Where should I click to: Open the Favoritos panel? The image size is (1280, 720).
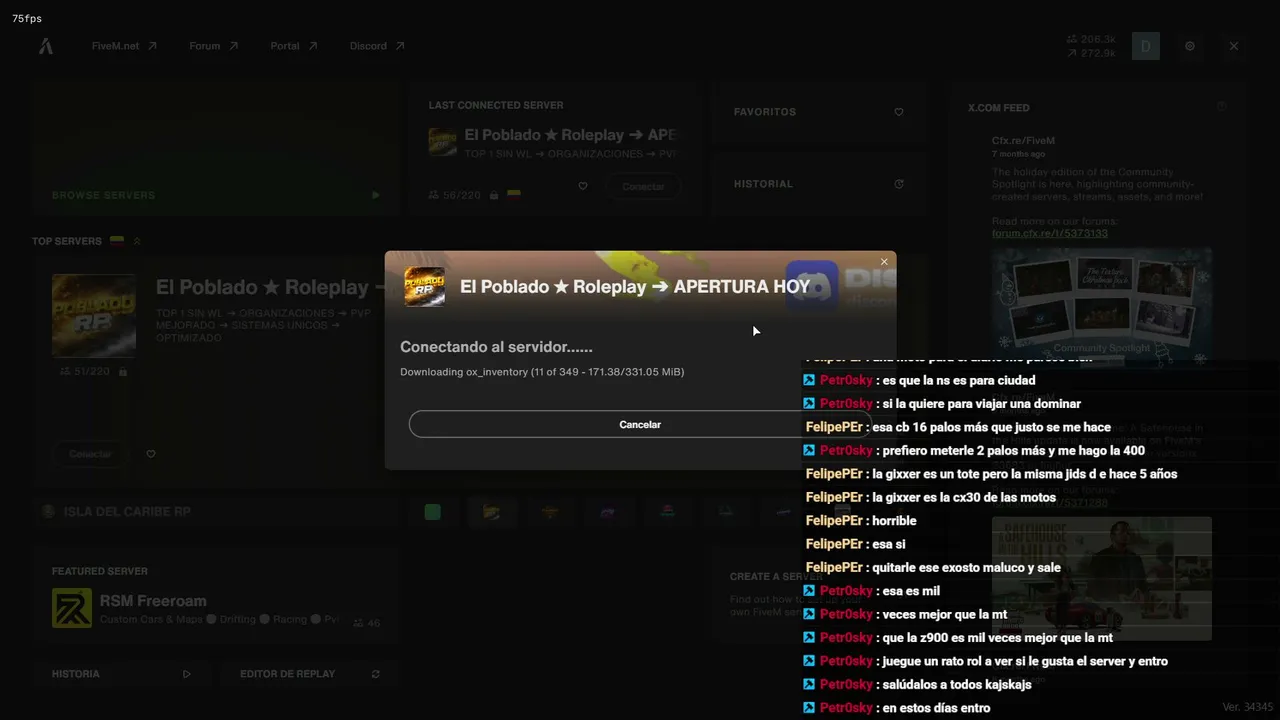(820, 112)
